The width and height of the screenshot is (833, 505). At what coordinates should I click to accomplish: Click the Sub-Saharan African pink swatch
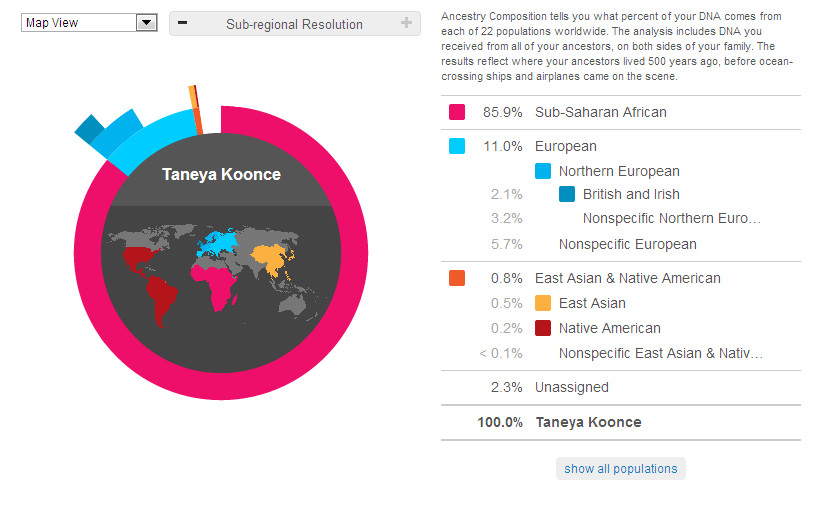[457, 112]
